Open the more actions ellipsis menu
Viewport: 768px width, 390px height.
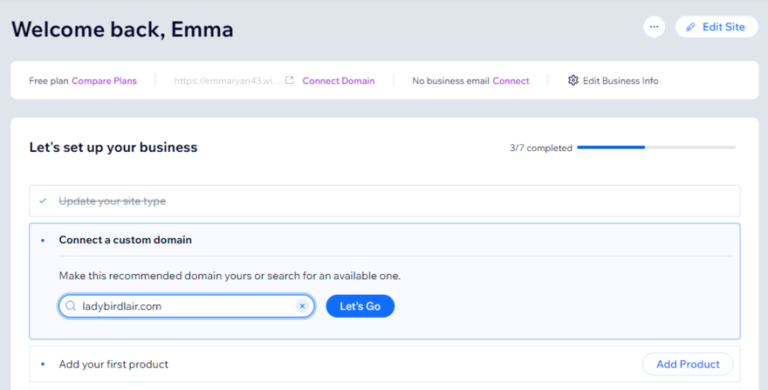coord(654,27)
